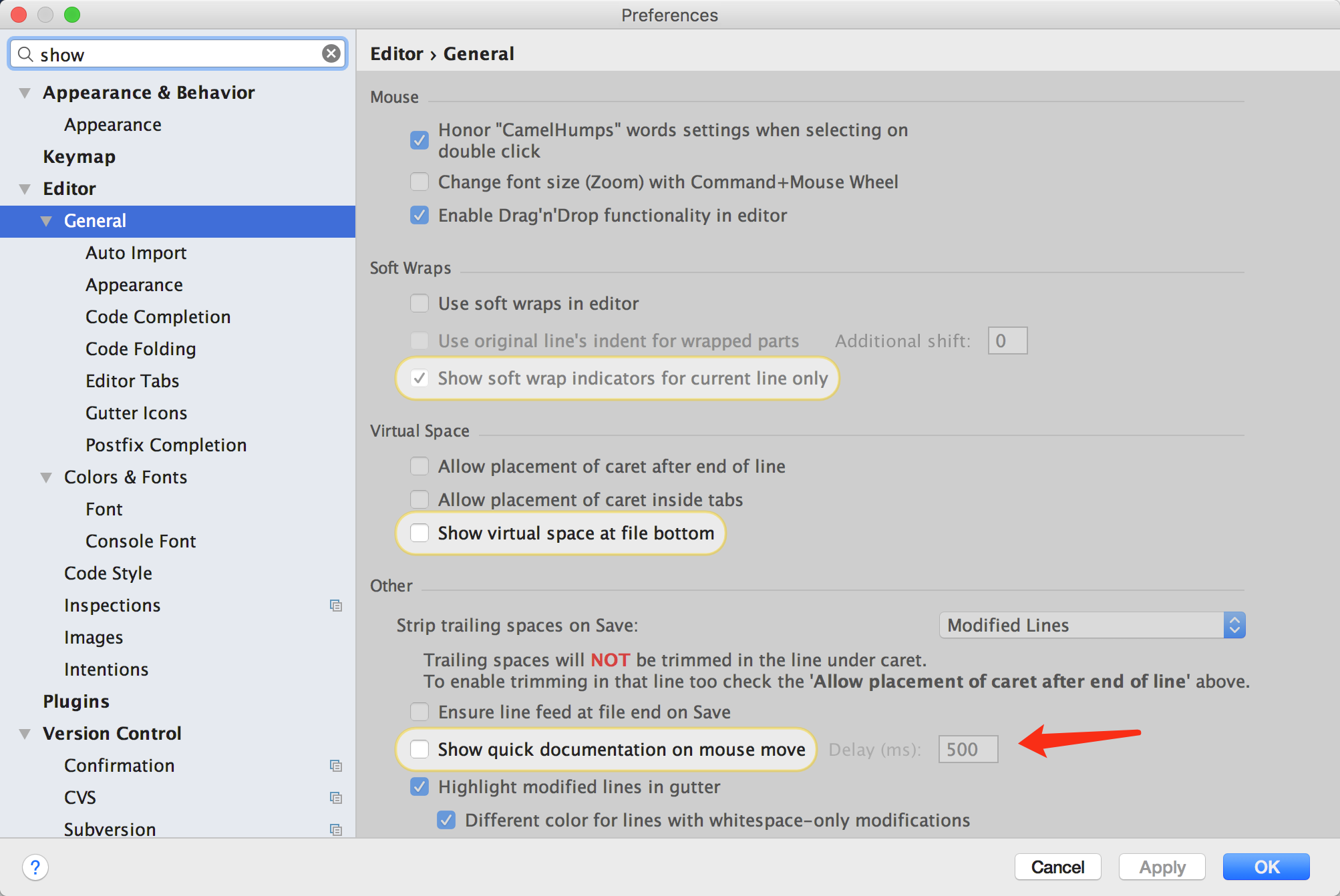Open the Plugins page
Screen dimensions: 1340x896
[x=76, y=702]
